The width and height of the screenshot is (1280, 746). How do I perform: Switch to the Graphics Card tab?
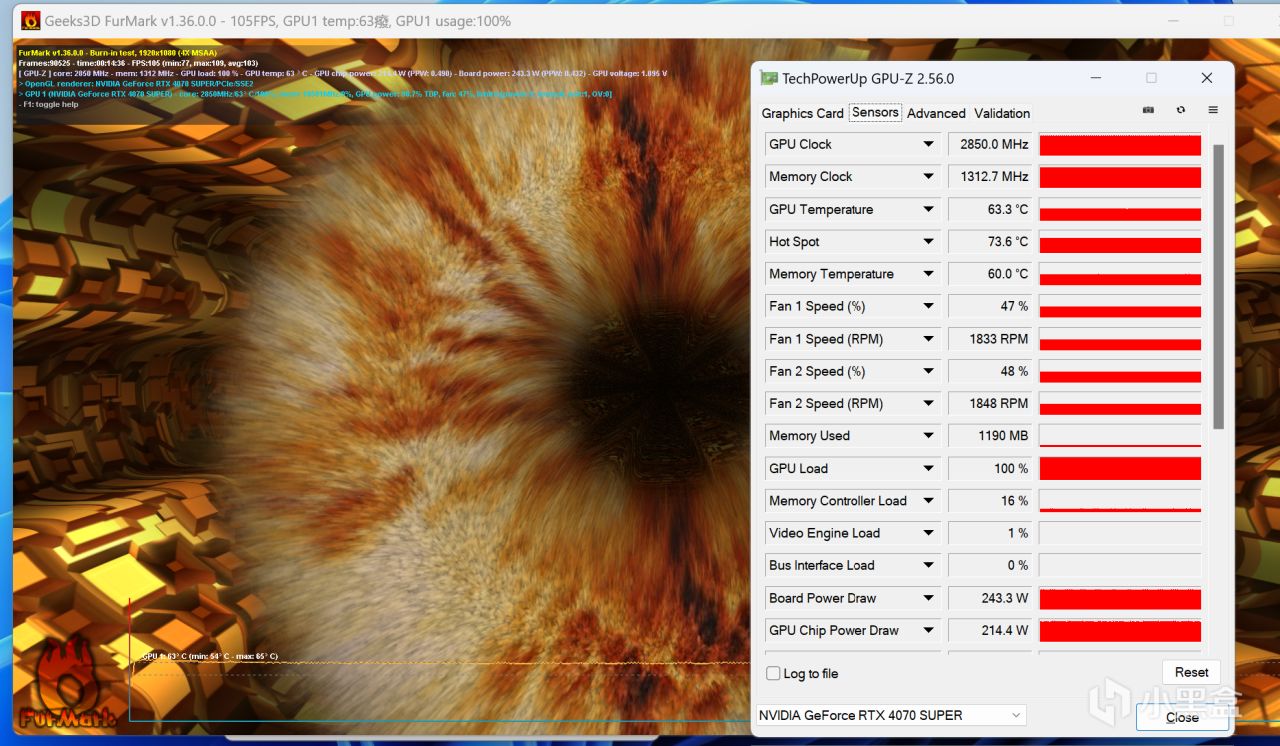(802, 113)
